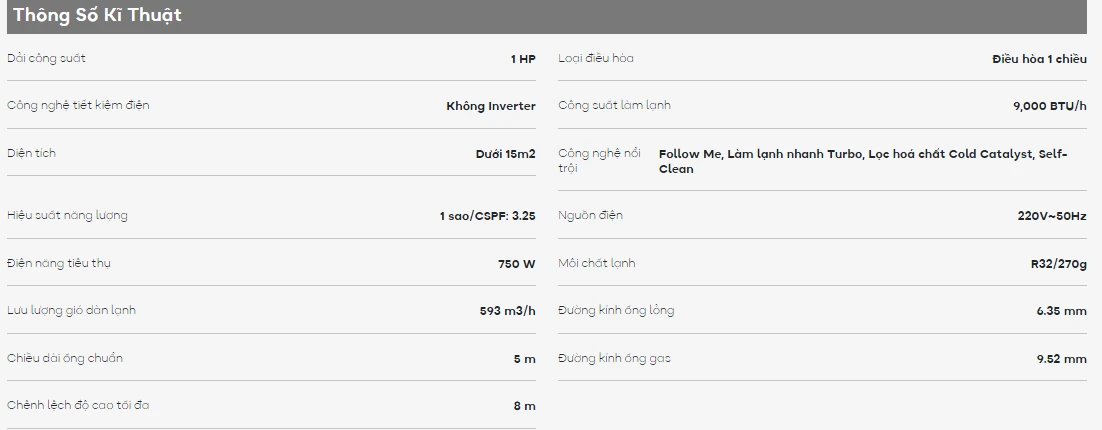The image size is (1102, 430).
Task: Select the "593 m3/h" airflow value
Action: pos(507,311)
